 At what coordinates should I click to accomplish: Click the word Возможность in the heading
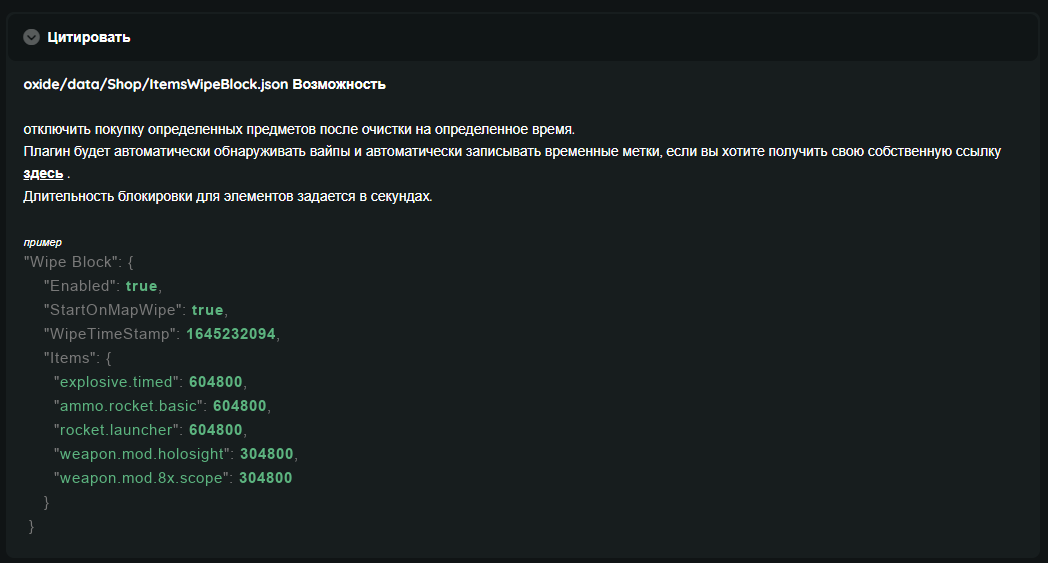[339, 85]
